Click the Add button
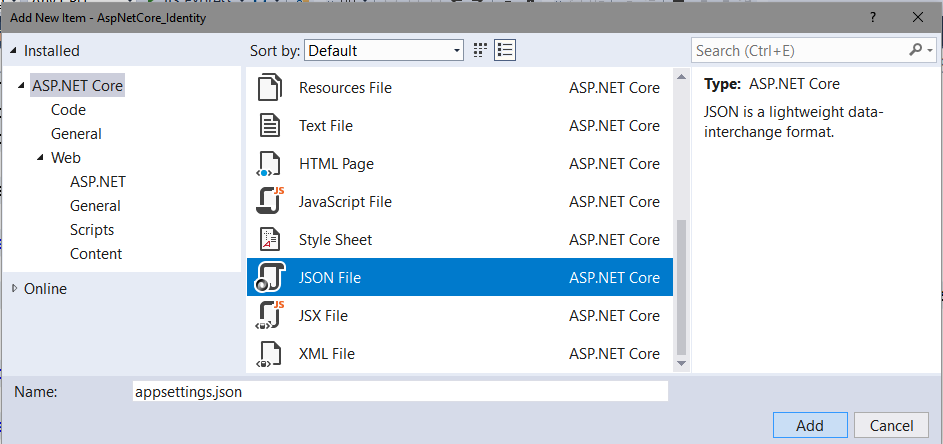This screenshot has width=943, height=444. 810,426
